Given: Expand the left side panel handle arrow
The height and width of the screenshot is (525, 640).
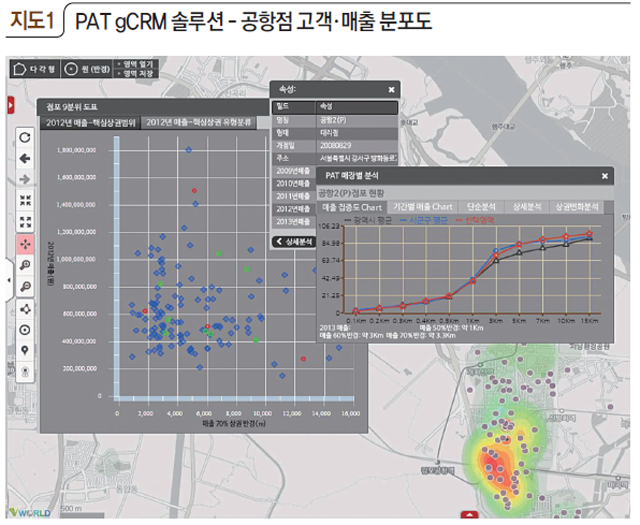Looking at the screenshot, I should (9, 280).
